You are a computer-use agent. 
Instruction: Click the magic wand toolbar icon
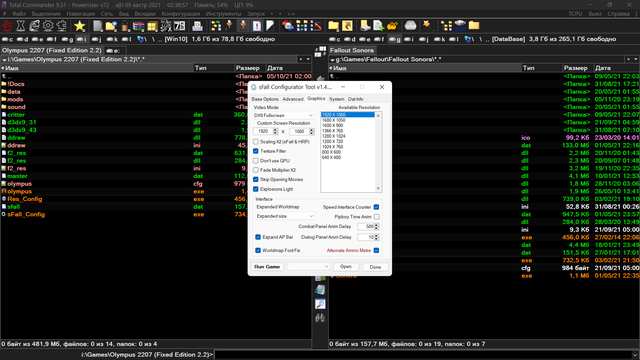[427, 26]
